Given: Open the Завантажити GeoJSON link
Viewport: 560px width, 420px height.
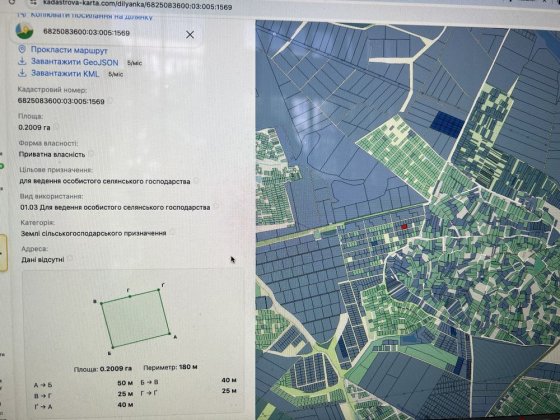Looking at the screenshot, I should point(74,62).
